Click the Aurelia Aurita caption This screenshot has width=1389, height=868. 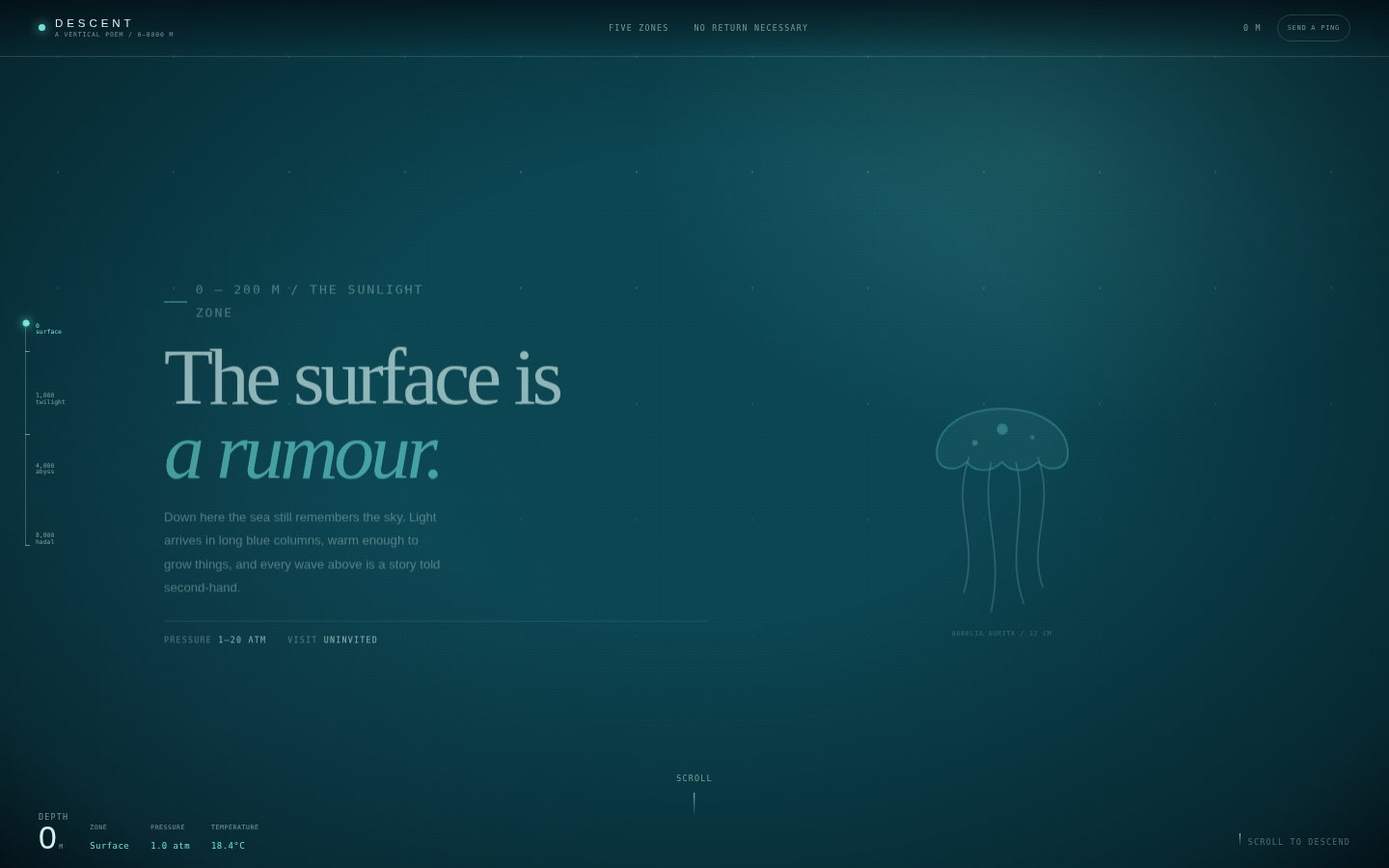coord(1001,634)
